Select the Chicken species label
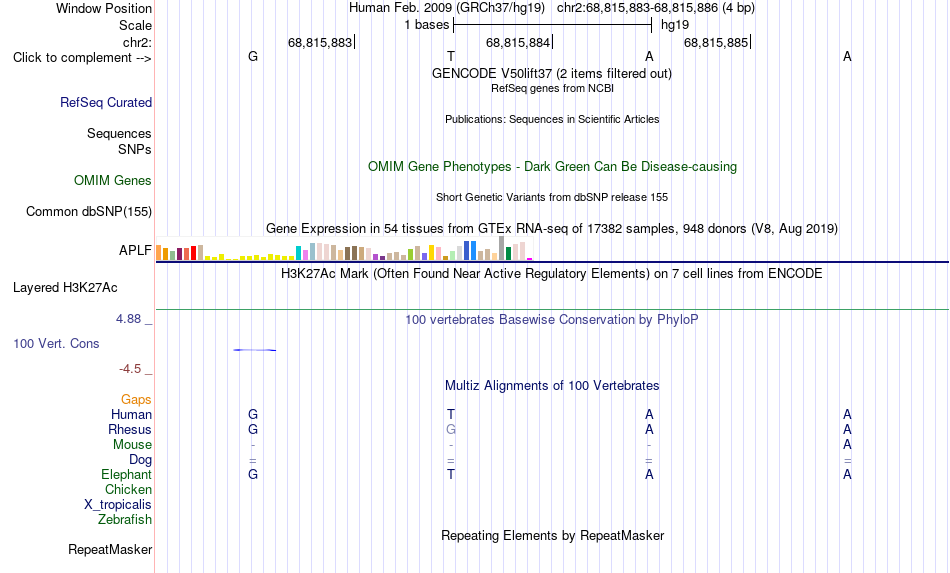 click(x=128, y=489)
